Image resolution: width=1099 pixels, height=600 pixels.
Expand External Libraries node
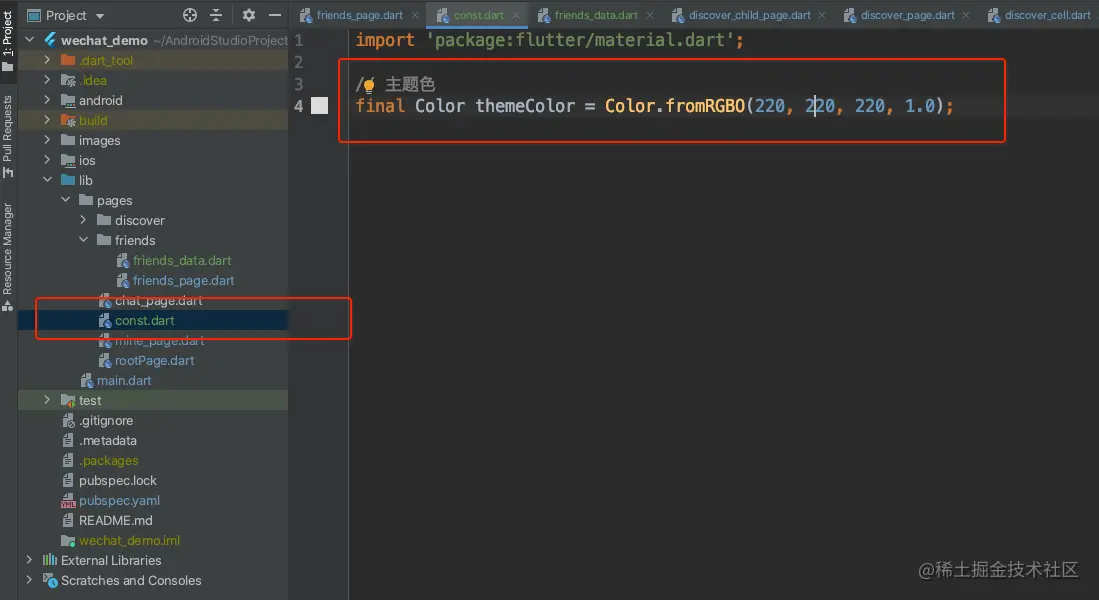coord(29,560)
